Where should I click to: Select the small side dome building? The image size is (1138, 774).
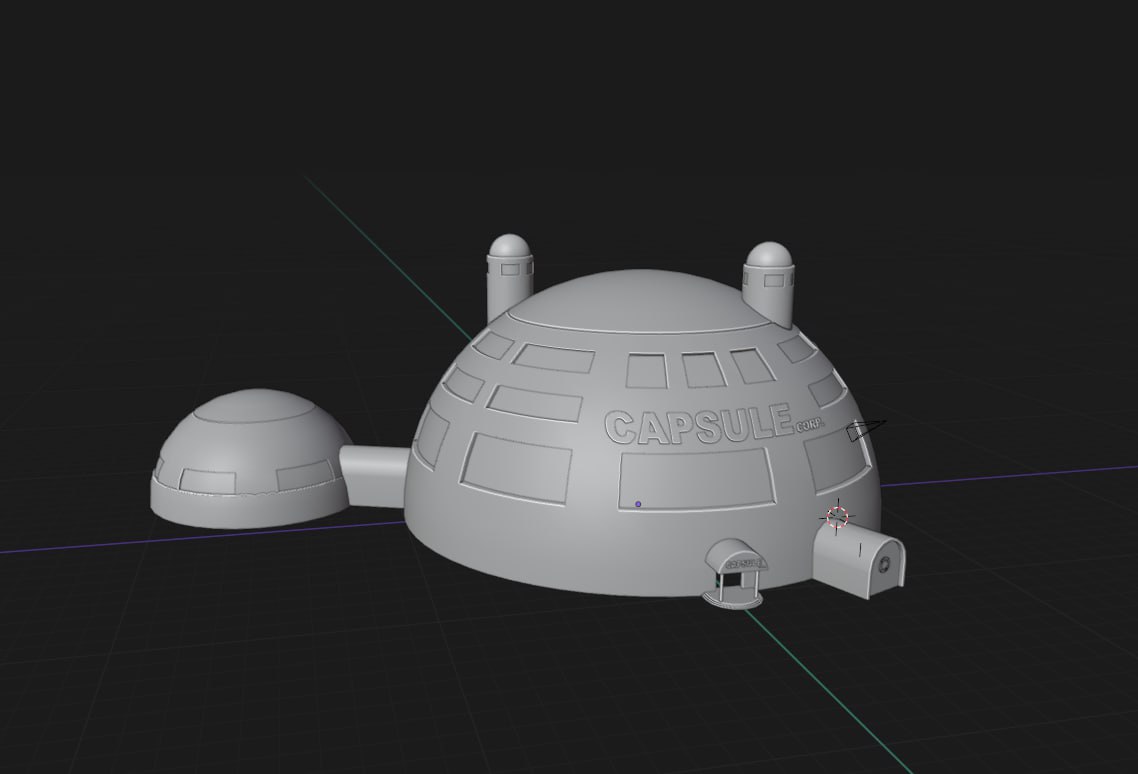[250, 457]
